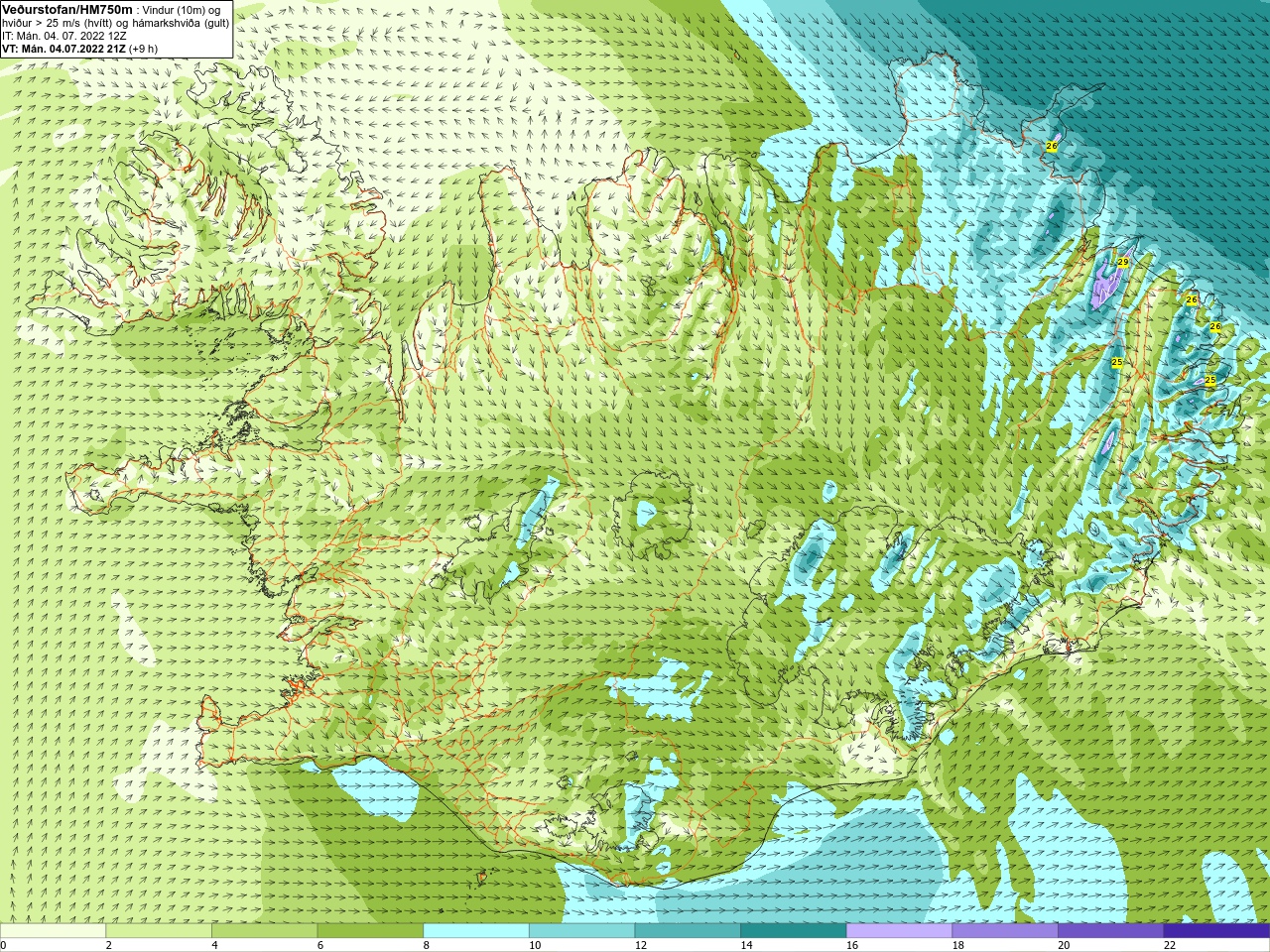Click the dark purple above-22 m/s legend swatch
The image size is (1270, 952).
1216,931
